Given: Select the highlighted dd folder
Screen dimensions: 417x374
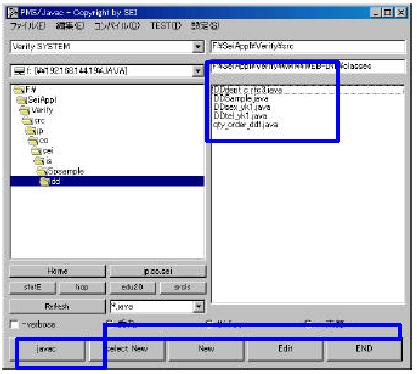Looking at the screenshot, I should (107, 181).
